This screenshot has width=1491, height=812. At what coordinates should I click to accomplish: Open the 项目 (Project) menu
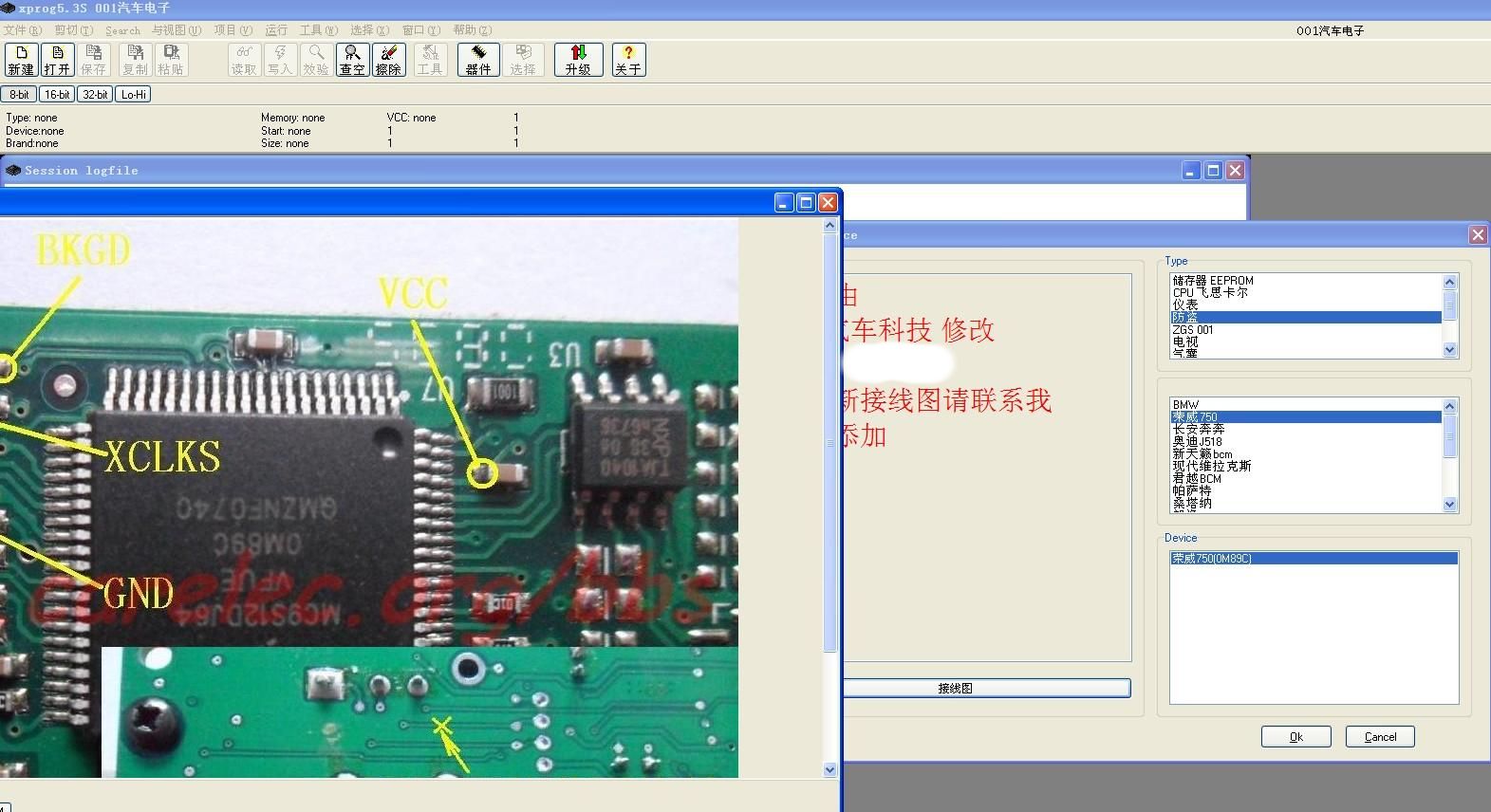[233, 30]
